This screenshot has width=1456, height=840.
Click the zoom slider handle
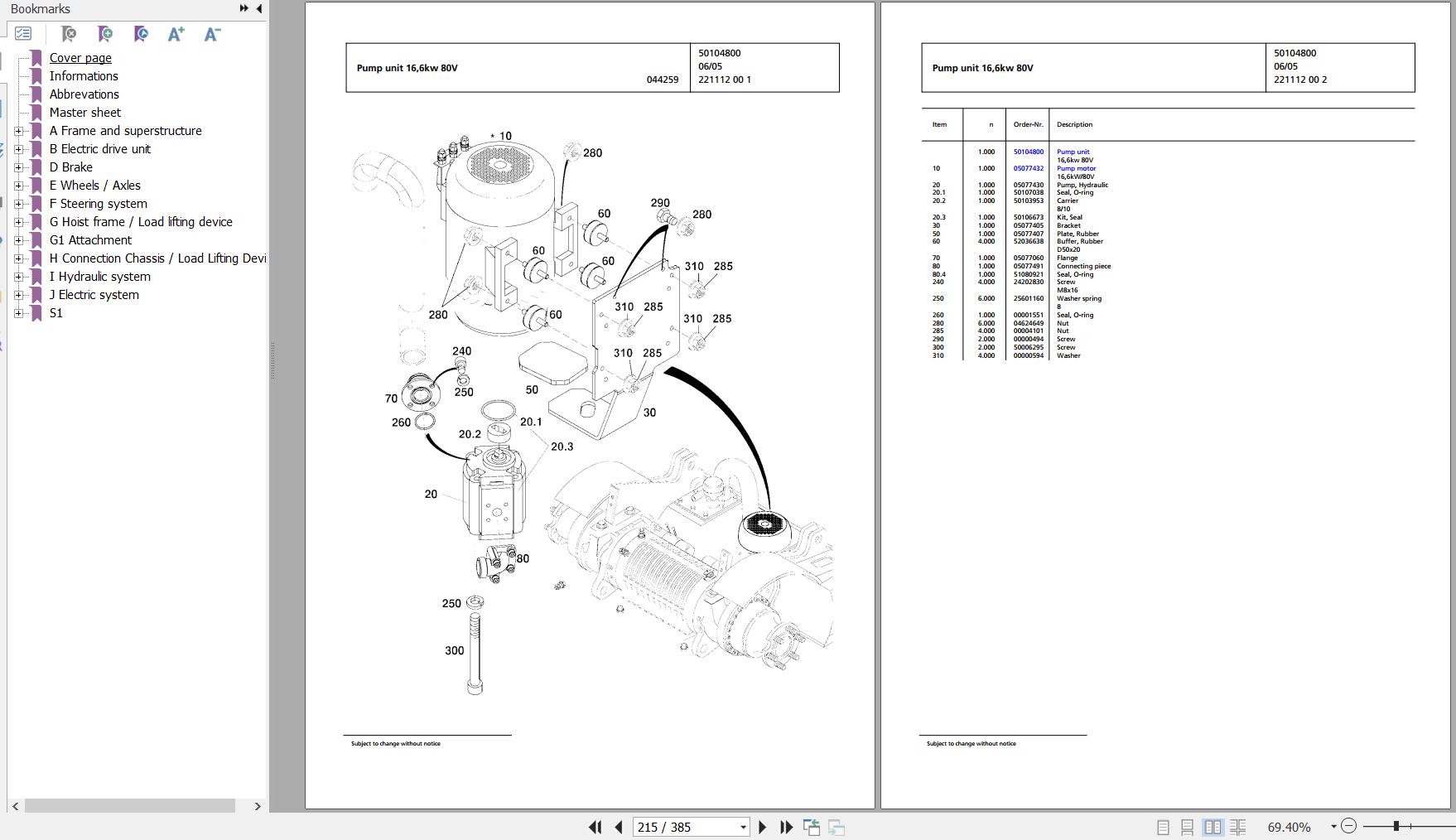pyautogui.click(x=1396, y=826)
